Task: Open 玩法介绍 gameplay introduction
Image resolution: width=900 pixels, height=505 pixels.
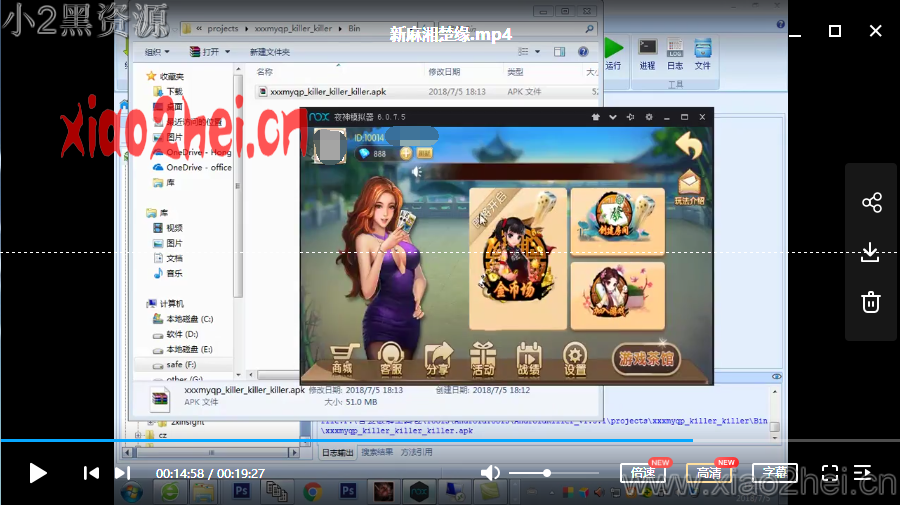Action: (x=689, y=188)
